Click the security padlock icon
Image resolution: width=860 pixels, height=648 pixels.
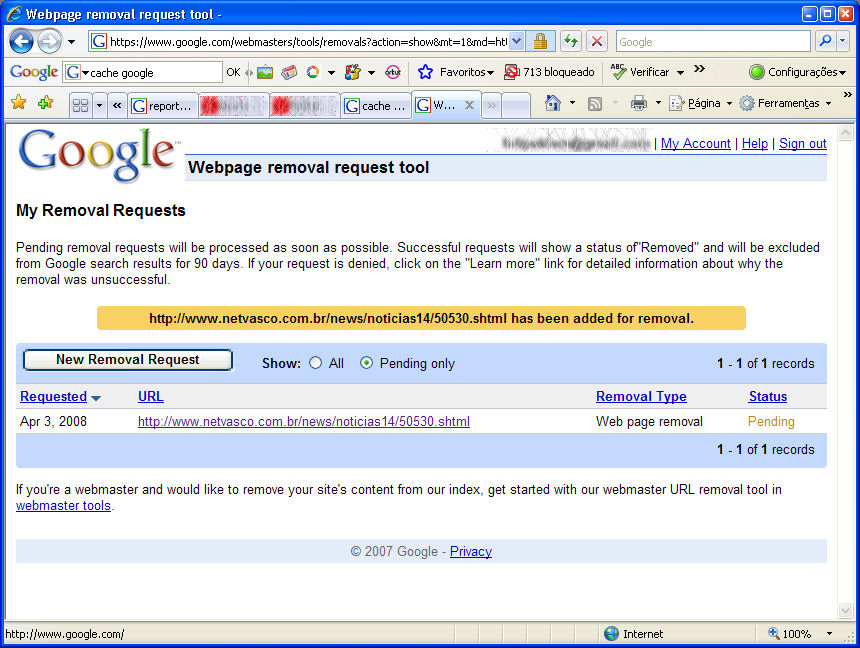540,42
